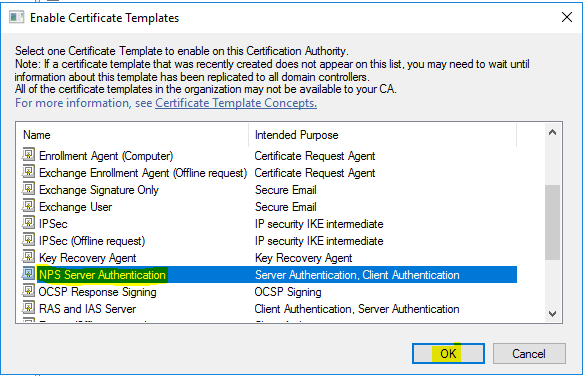Open the Certificate Template Concepts link
This screenshot has height=376, width=584.
click(236, 103)
